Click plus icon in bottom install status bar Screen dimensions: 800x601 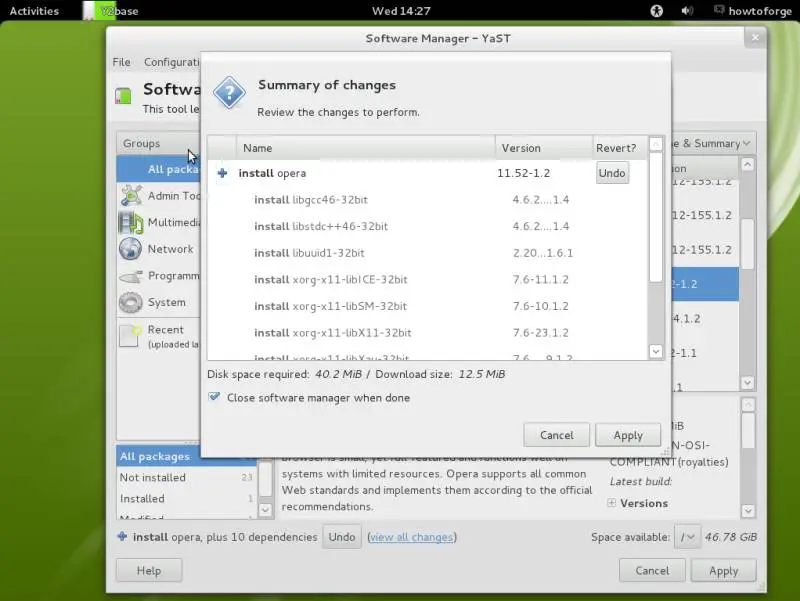pos(122,536)
